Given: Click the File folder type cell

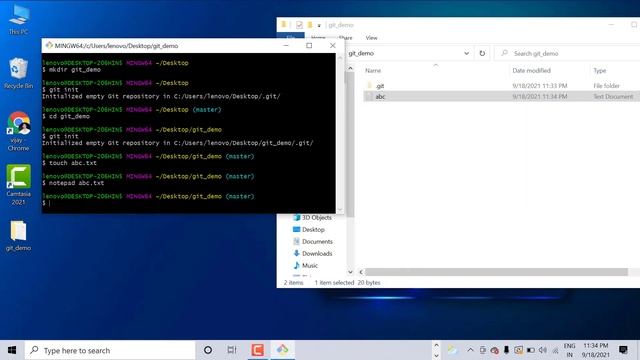Looking at the screenshot, I should tap(606, 86).
